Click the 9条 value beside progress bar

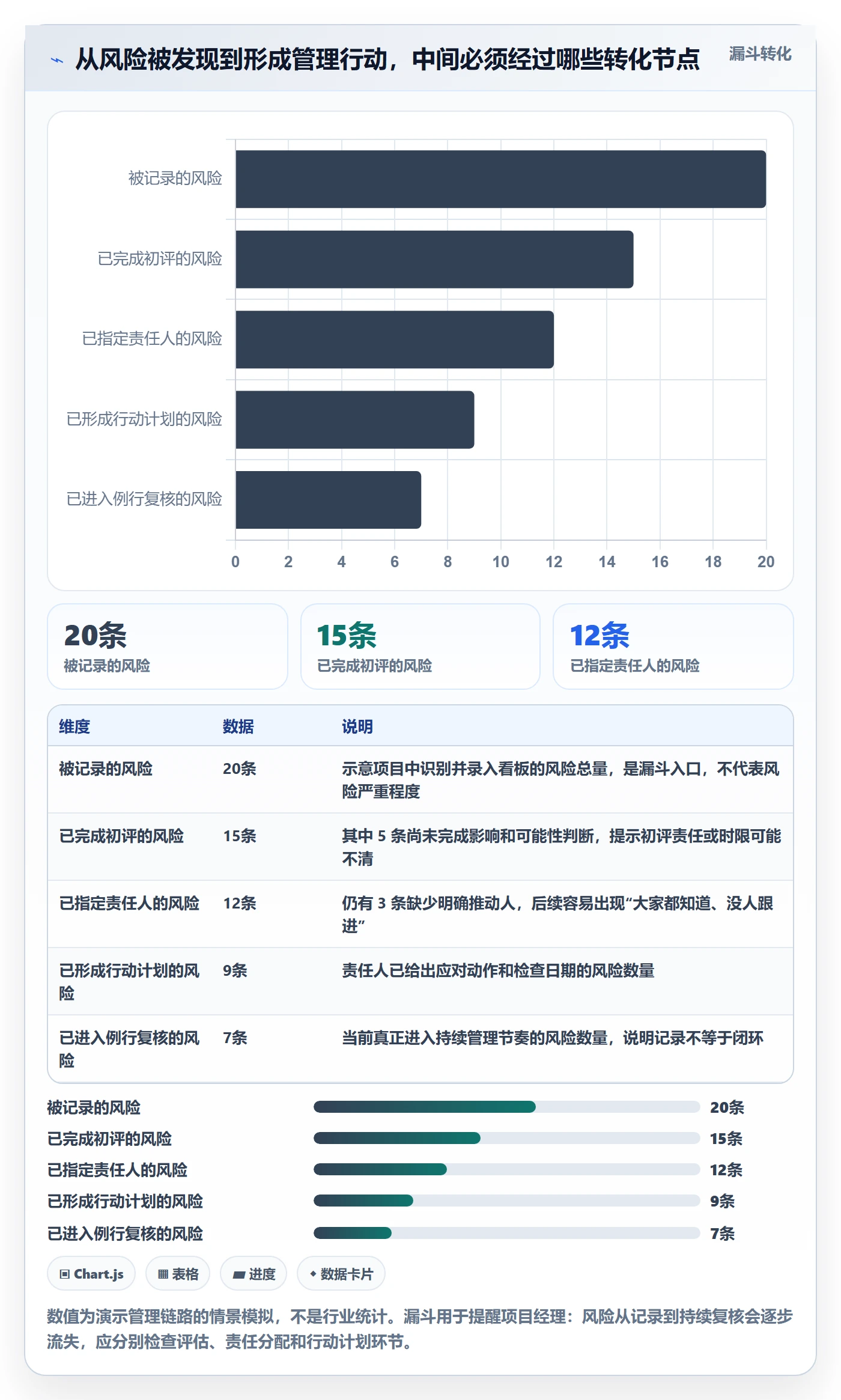723,1201
